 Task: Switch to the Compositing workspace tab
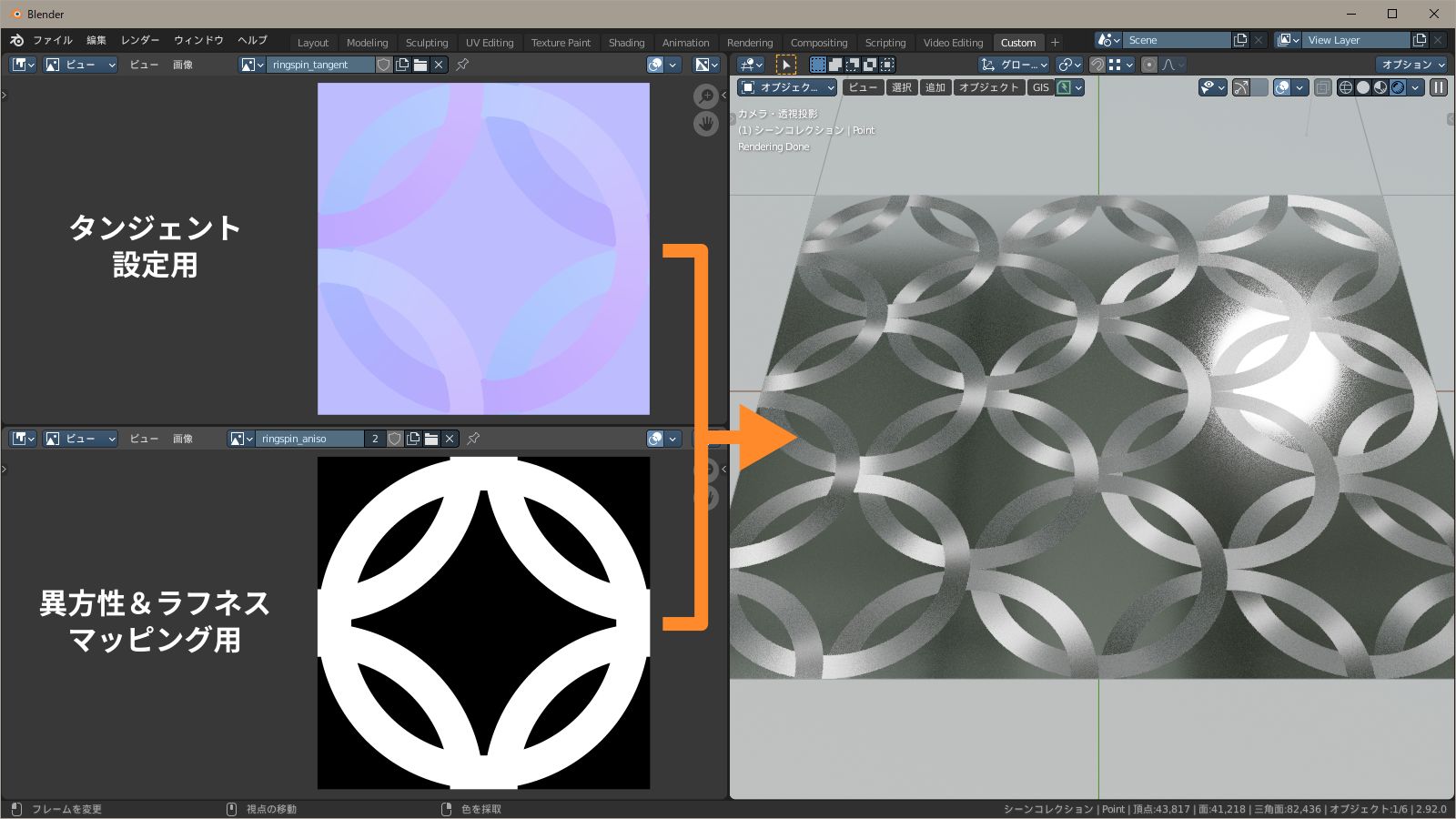(819, 43)
